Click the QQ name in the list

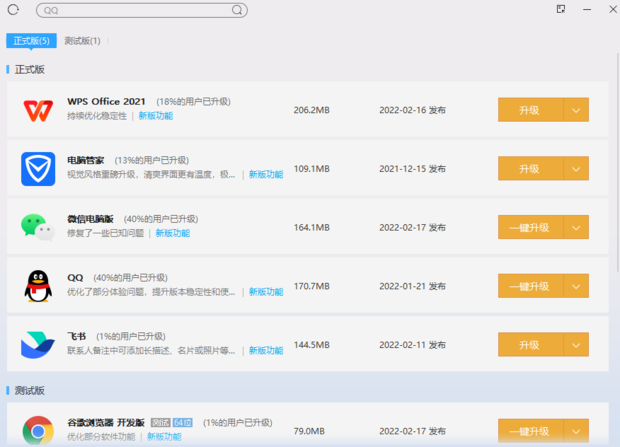[x=75, y=278]
